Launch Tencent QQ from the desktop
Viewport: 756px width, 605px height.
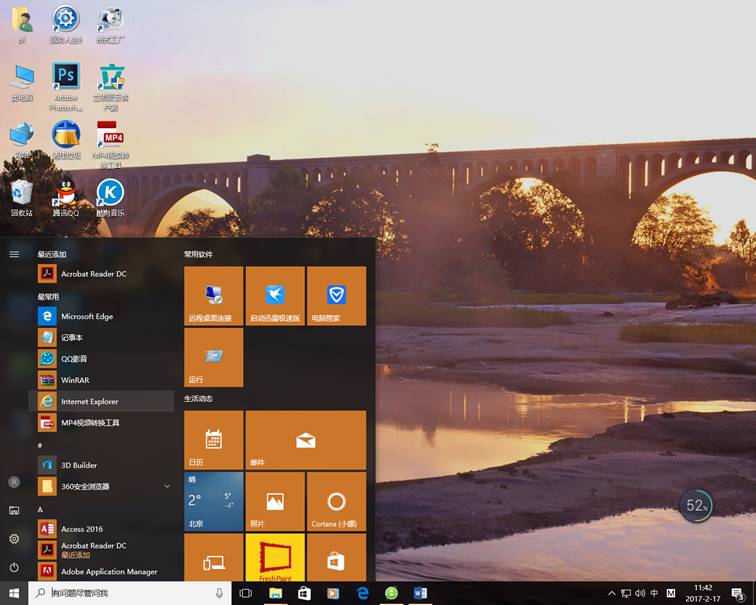pyautogui.click(x=66, y=193)
